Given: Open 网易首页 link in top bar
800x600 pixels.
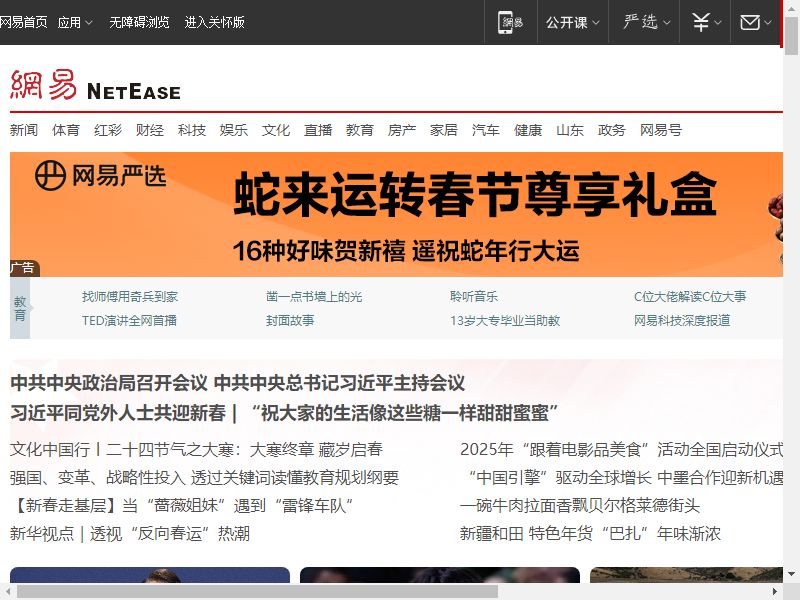Looking at the screenshot, I should click(x=23, y=22).
